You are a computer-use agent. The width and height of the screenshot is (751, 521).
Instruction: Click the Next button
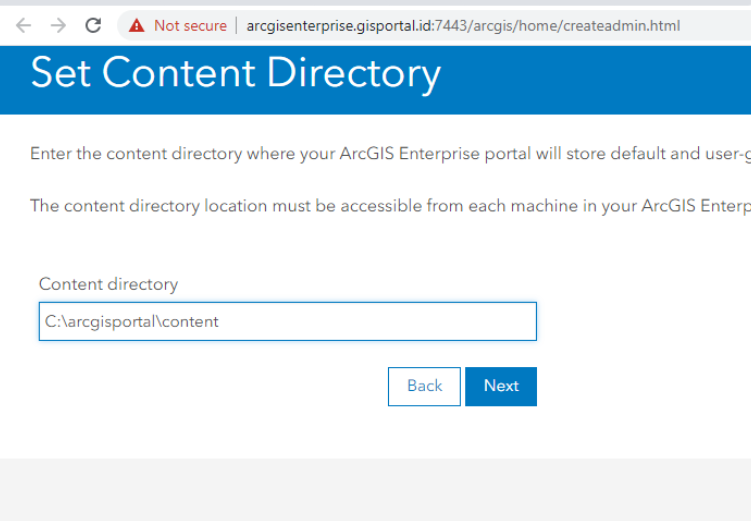click(x=501, y=386)
